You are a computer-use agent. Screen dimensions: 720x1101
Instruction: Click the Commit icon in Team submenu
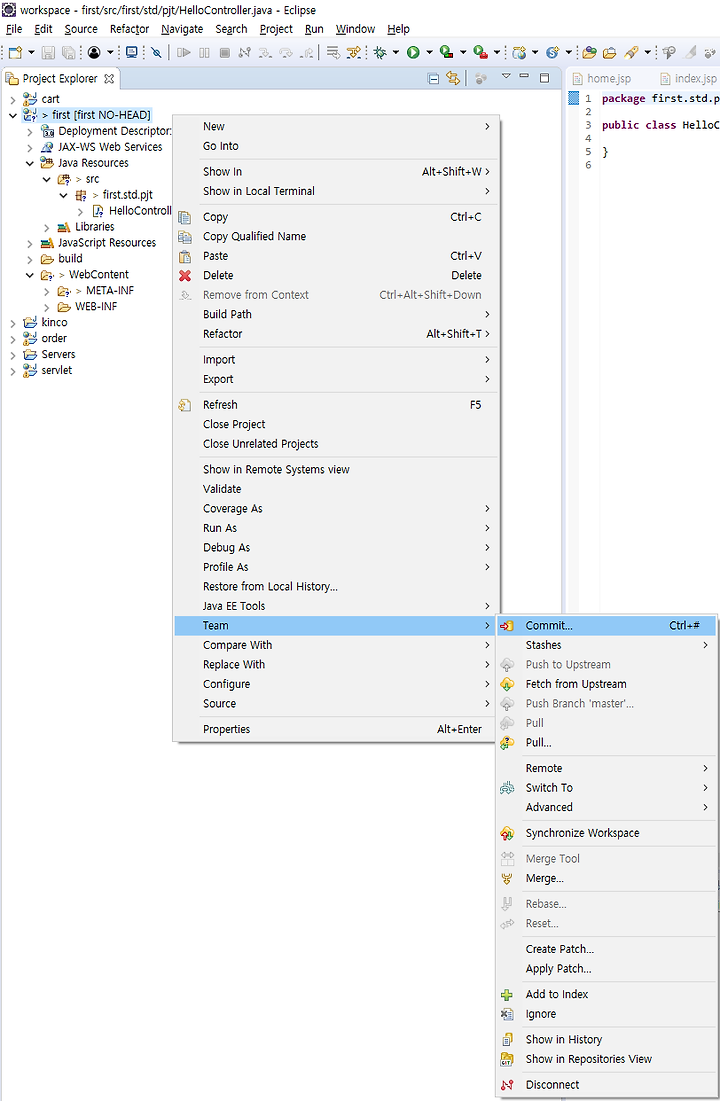coord(507,626)
